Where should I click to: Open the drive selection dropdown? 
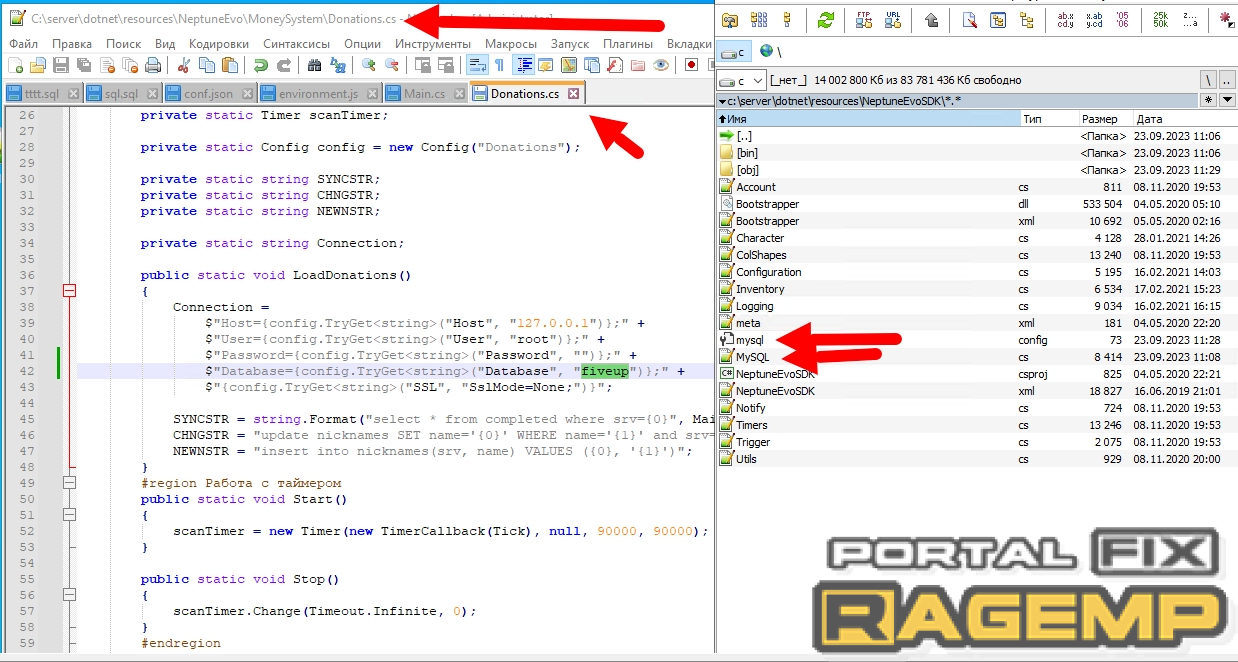click(x=742, y=80)
